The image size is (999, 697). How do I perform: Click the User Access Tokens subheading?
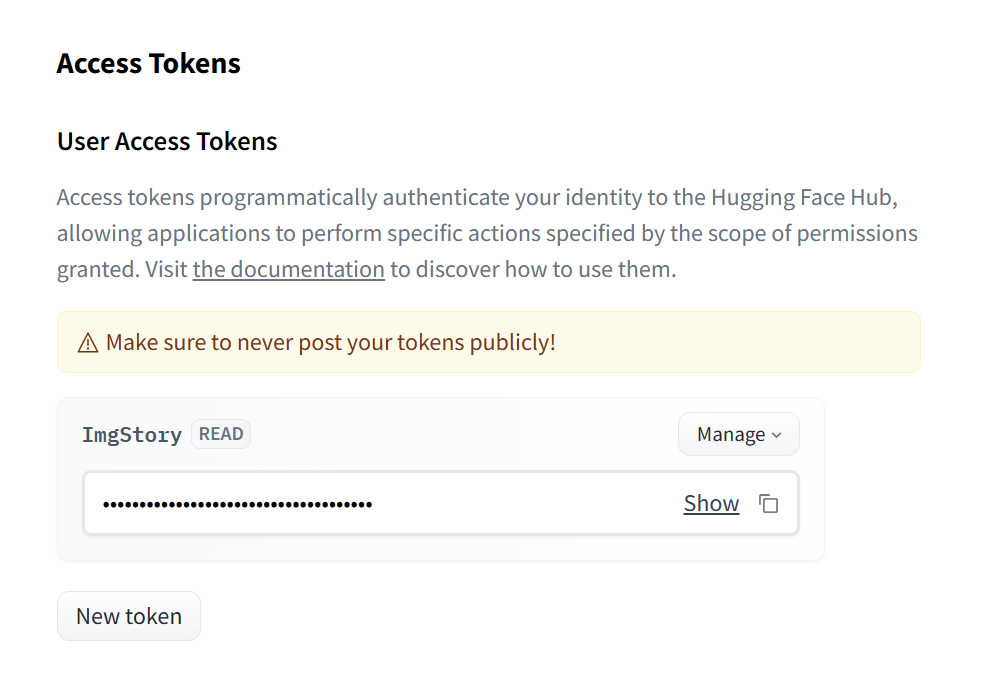tap(167, 142)
